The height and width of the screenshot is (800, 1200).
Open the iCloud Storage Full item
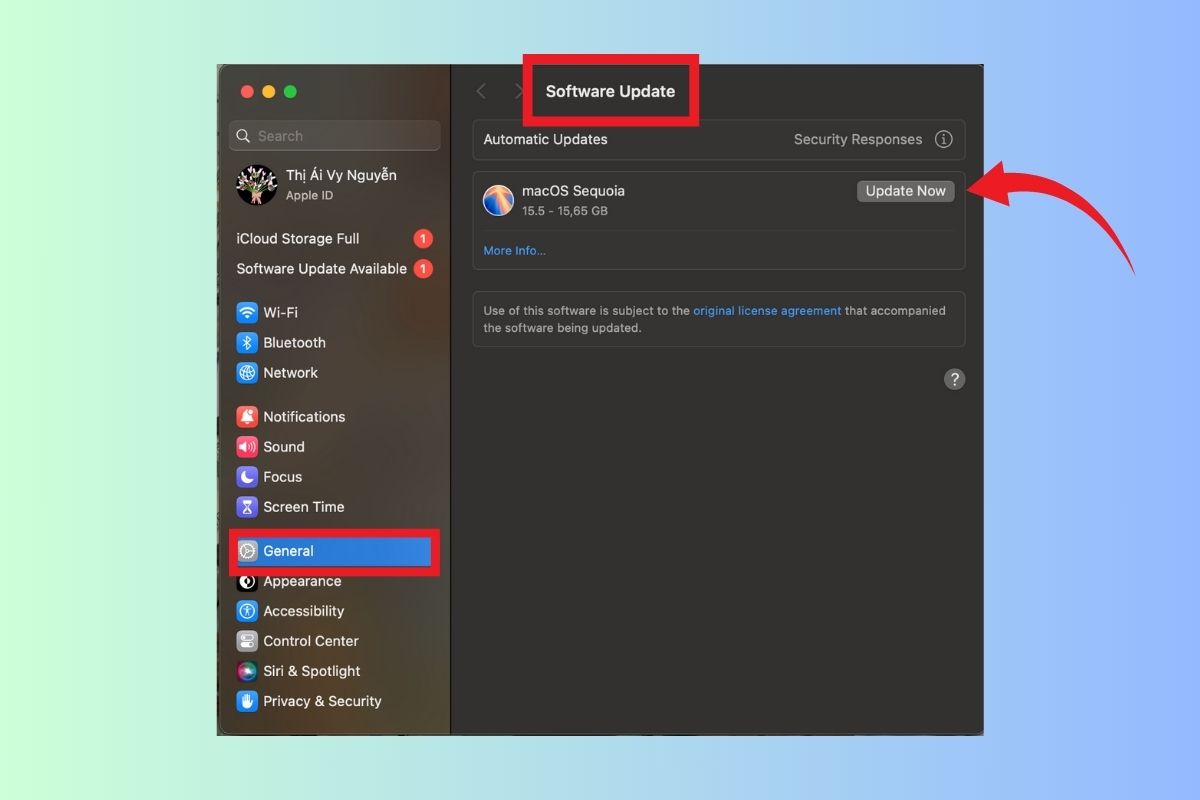(x=335, y=239)
